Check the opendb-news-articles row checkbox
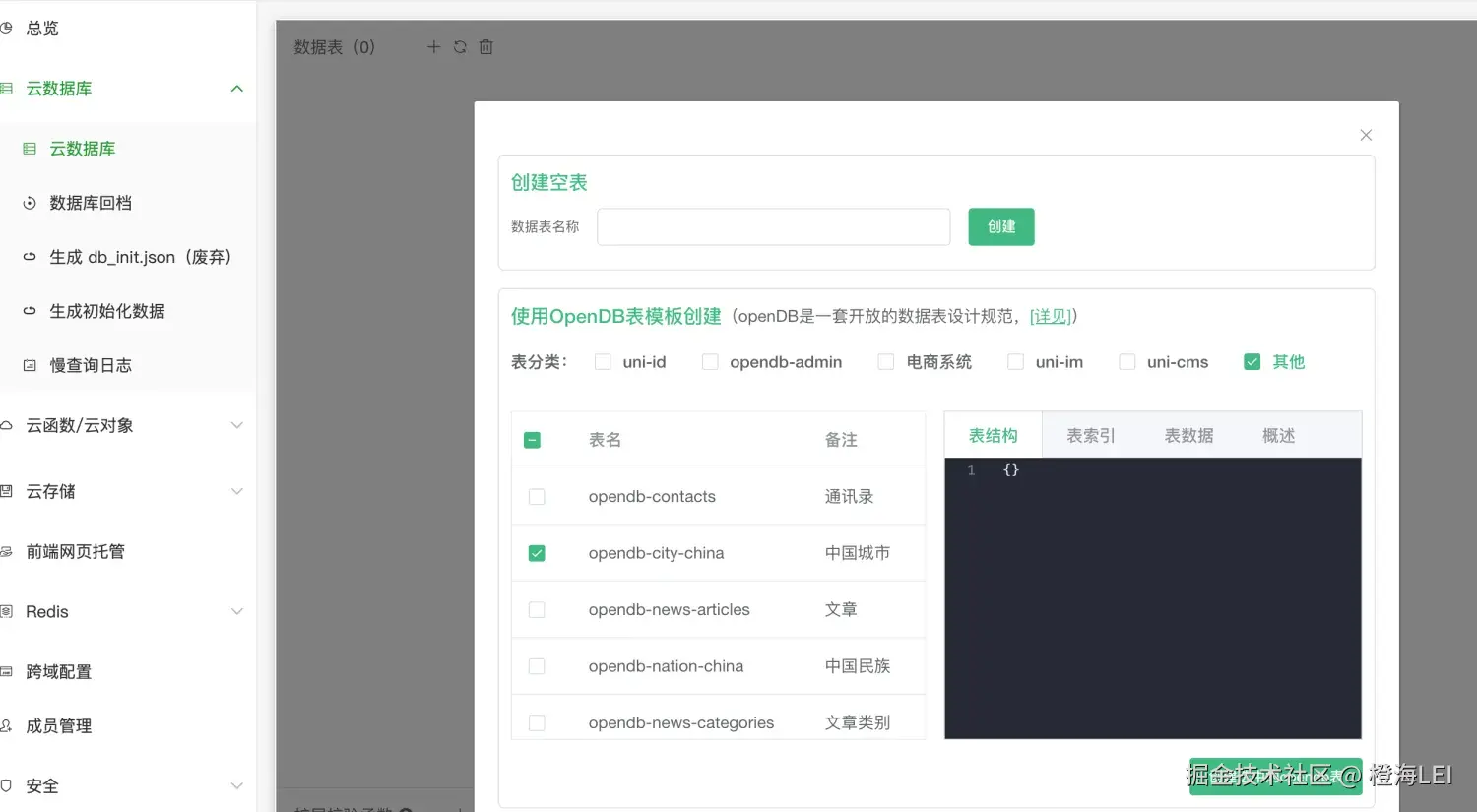This screenshot has width=1477, height=812. pos(537,610)
